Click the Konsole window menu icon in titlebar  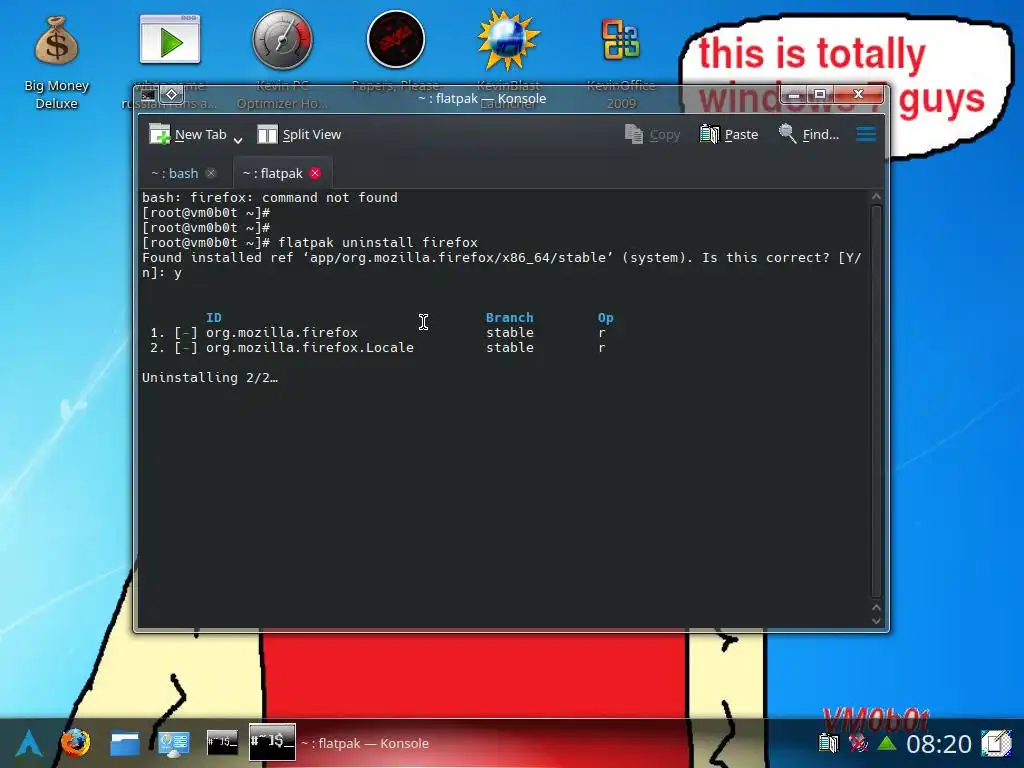(148, 95)
